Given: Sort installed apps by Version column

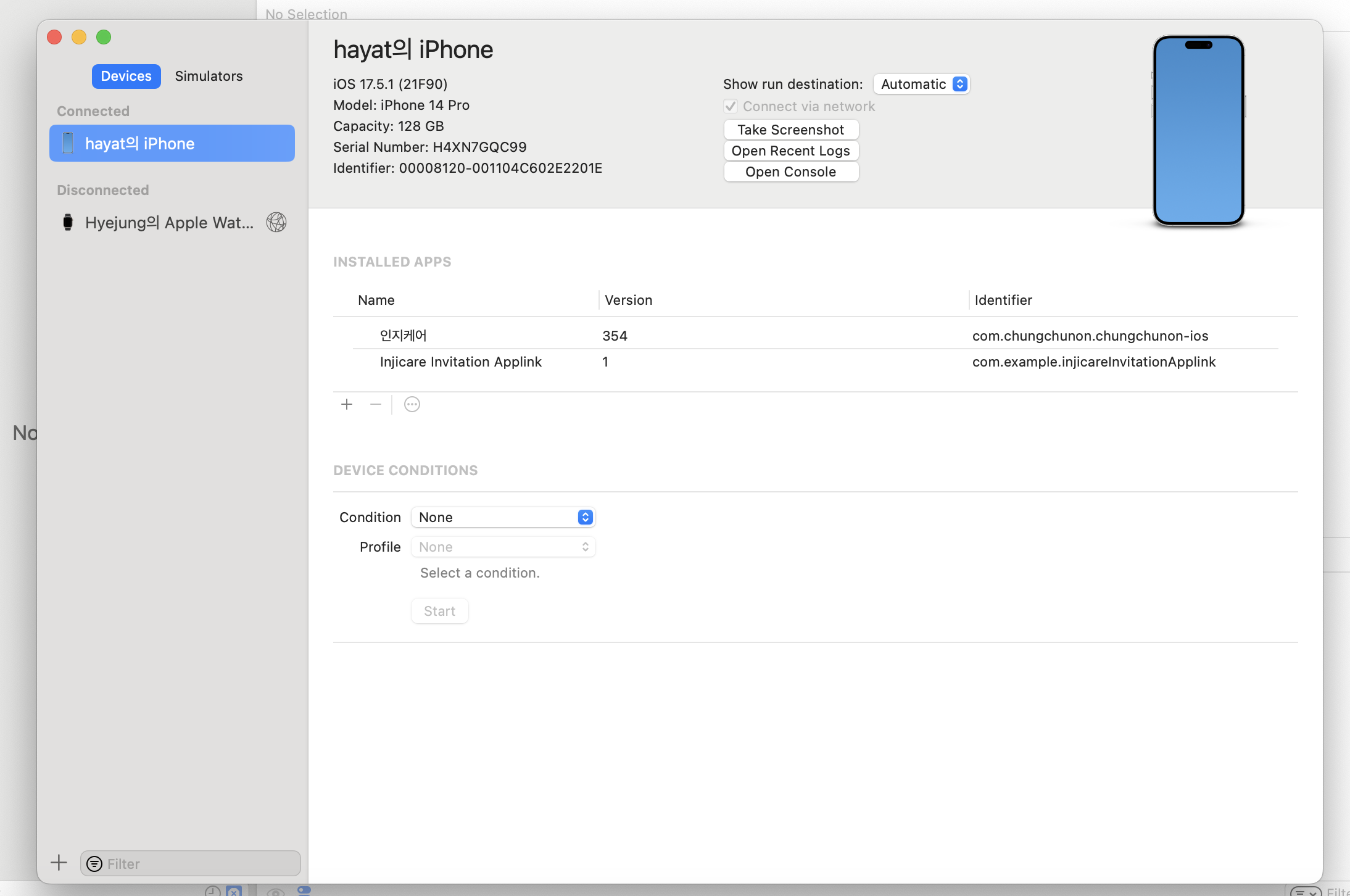Looking at the screenshot, I should point(628,300).
